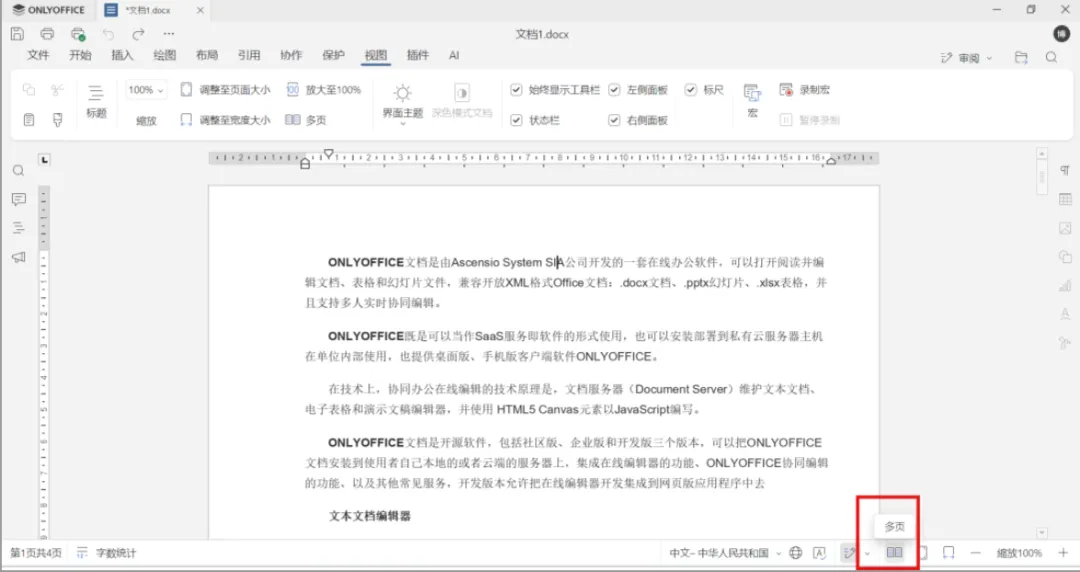This screenshot has height=572, width=1080.
Task: Open image settings in right sidebar
Action: (x=1065, y=228)
